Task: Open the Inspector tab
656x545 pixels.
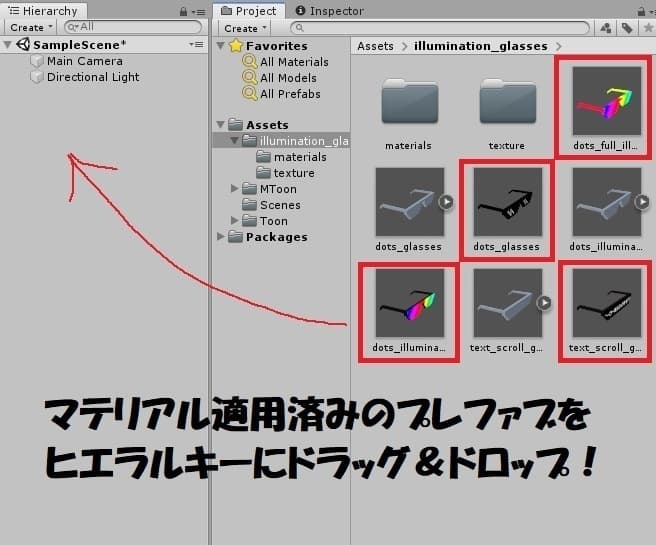Action: tap(330, 11)
